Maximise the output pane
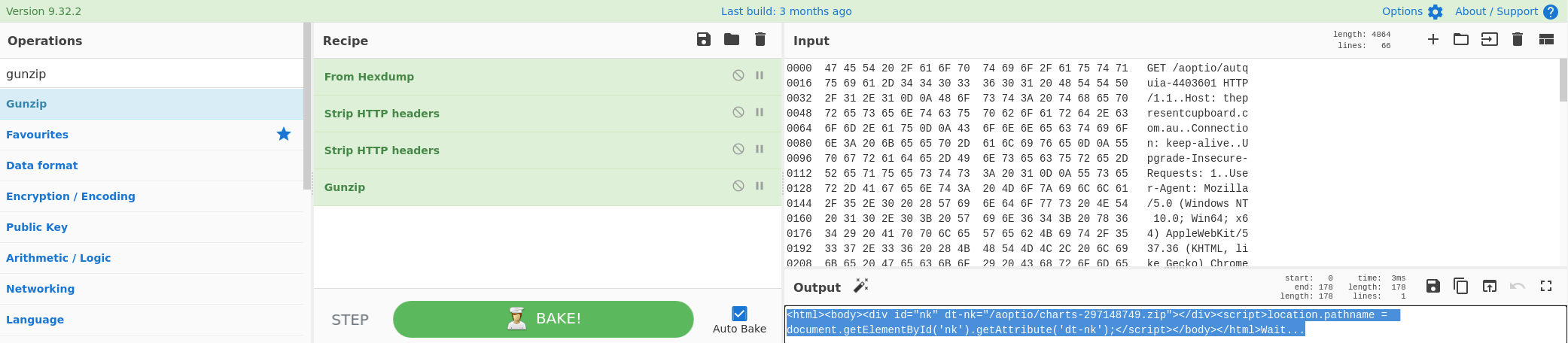Screen dimensions: 1568x343 (1546, 286)
